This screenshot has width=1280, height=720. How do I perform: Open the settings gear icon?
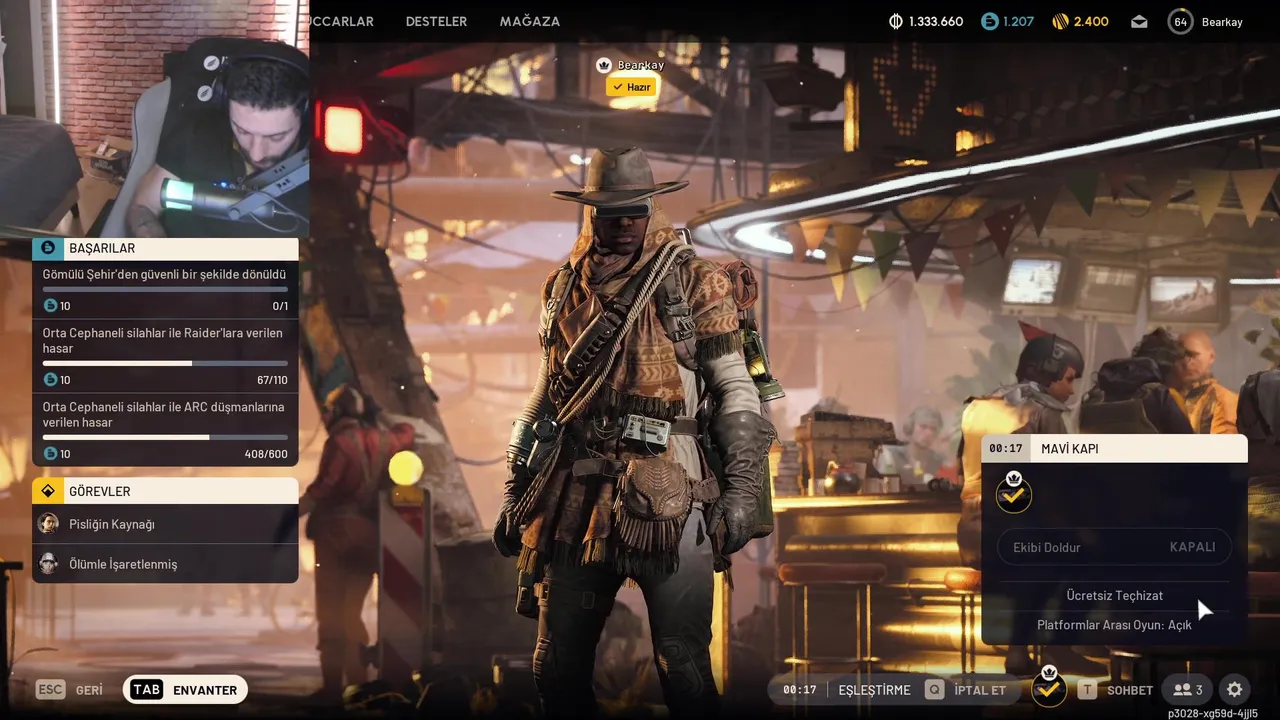pyautogui.click(x=1235, y=690)
